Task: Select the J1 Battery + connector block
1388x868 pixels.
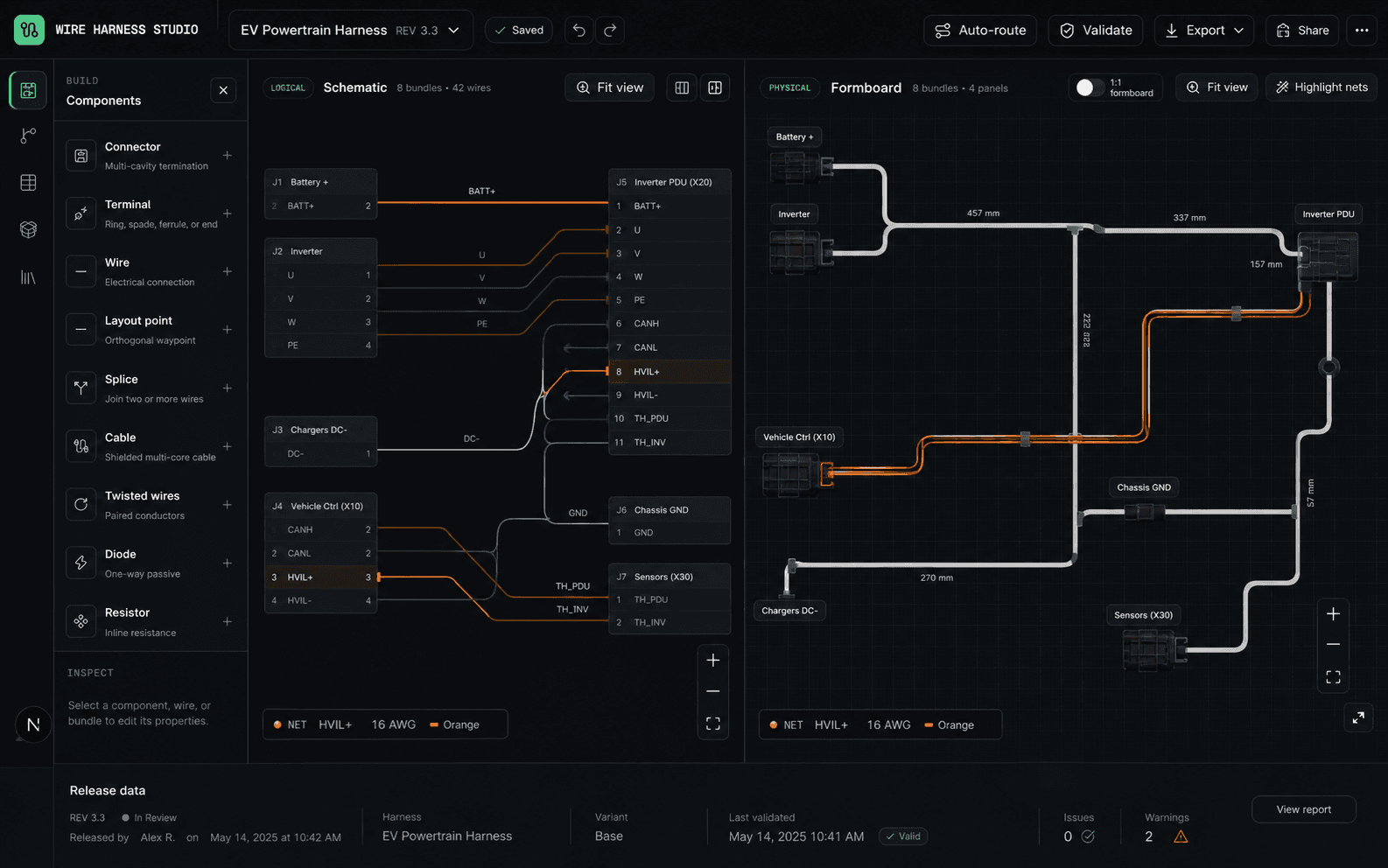Action: [x=321, y=193]
